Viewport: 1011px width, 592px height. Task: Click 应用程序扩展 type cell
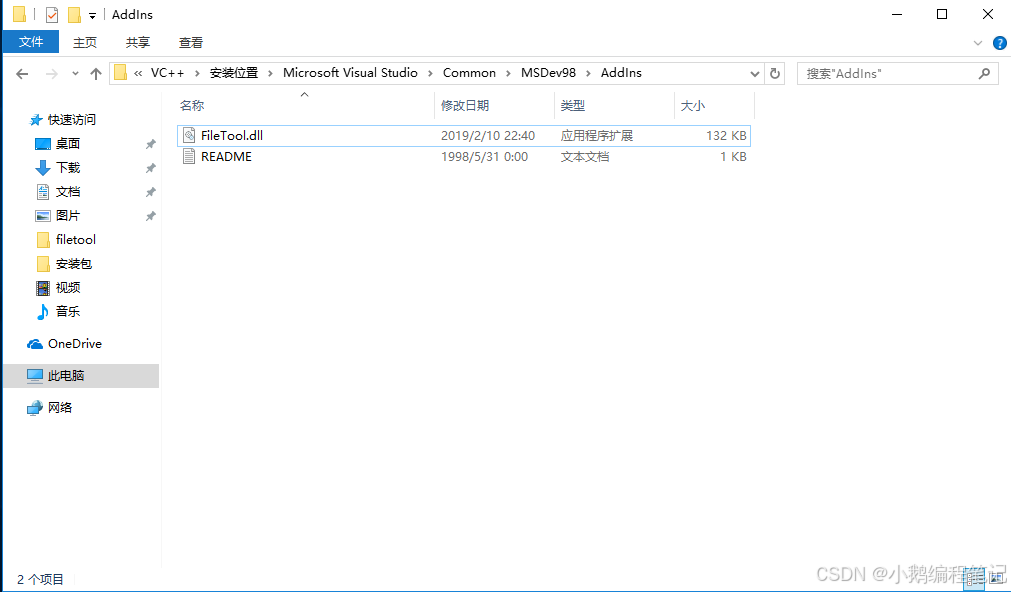click(x=597, y=135)
